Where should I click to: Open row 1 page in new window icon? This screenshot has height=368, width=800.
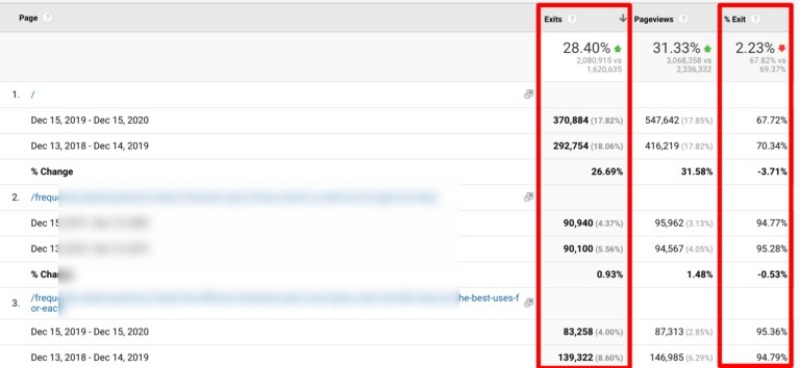tap(529, 94)
